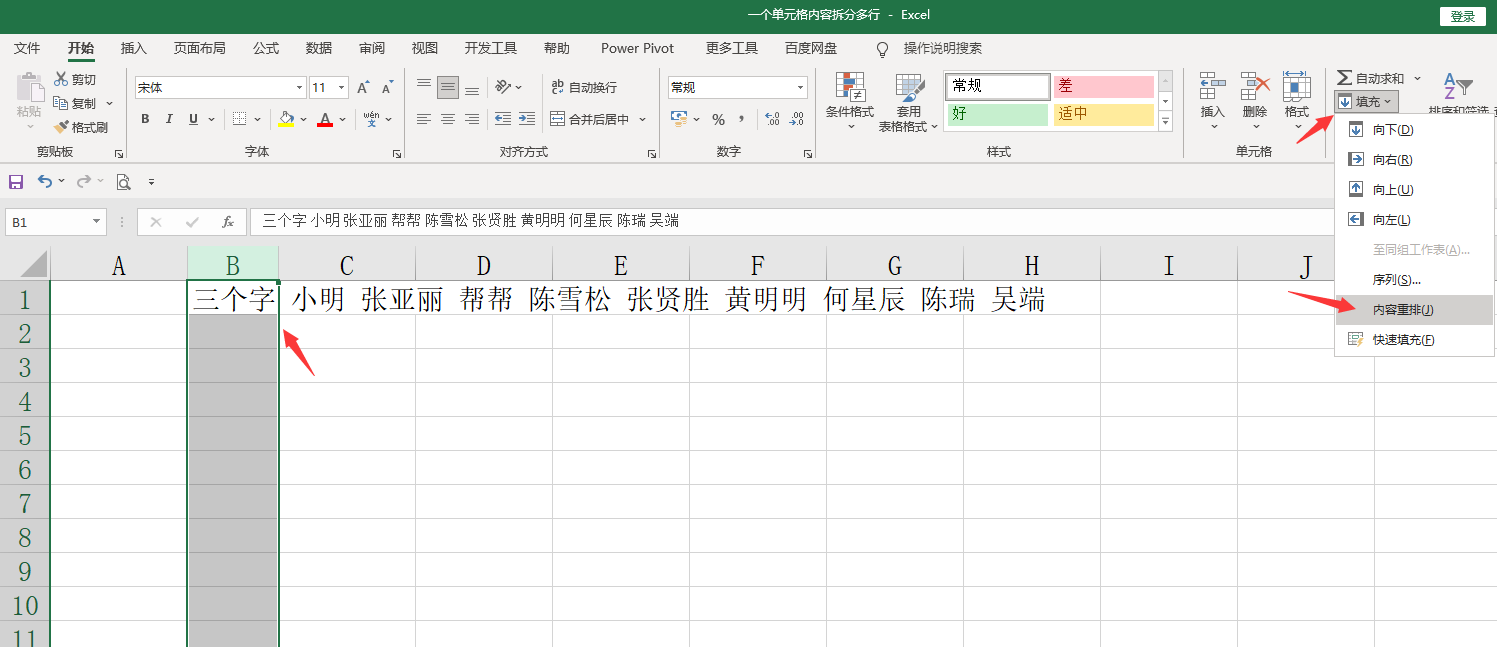
Task: Toggle bold formatting B
Action: [145, 119]
